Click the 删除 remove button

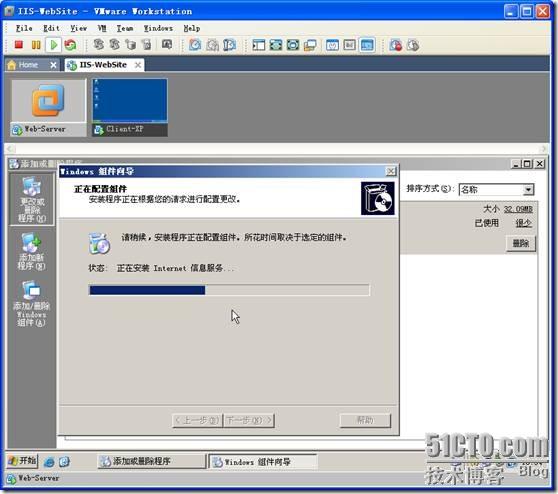521,243
